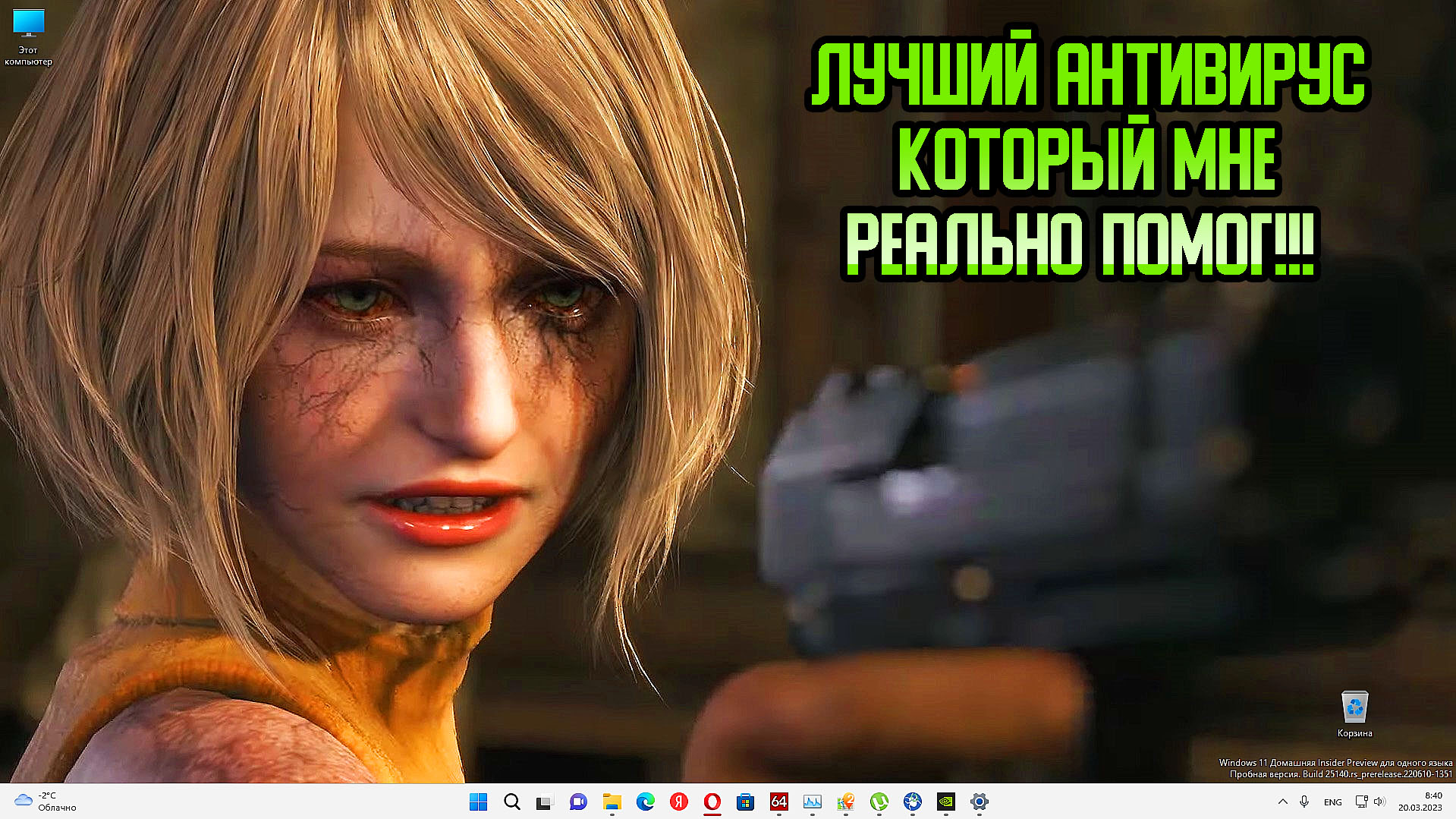Open the clock showing 8:40 20.03.2023
1456x819 pixels.
(1420, 802)
